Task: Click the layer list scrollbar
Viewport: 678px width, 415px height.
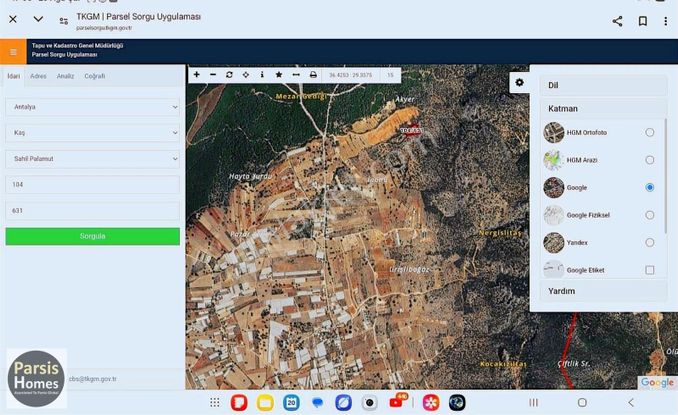Action: [x=665, y=177]
